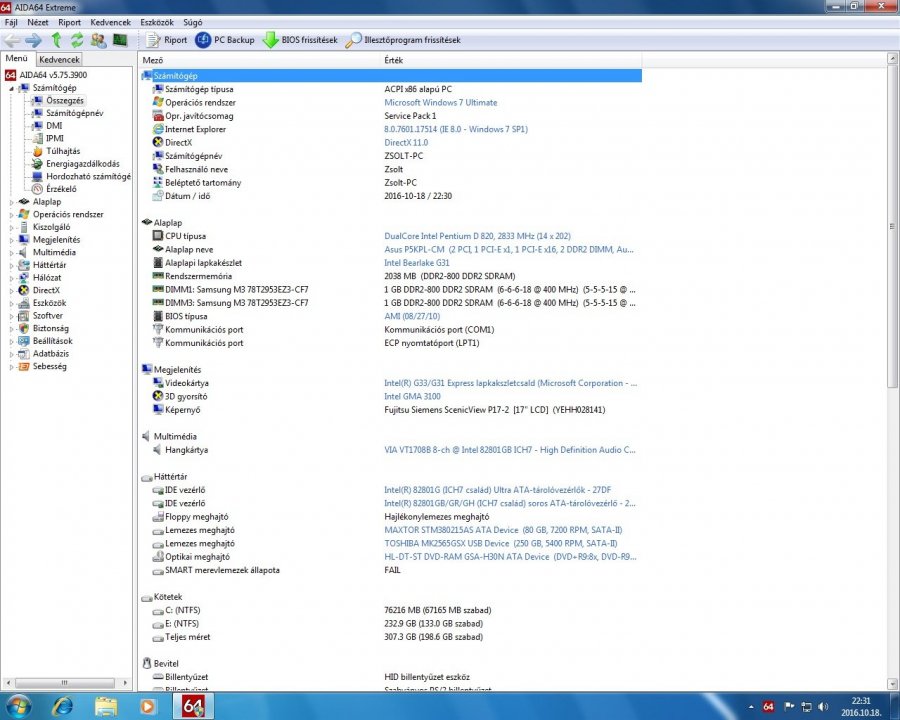This screenshot has height=720, width=900.
Task: Open the Windows Start button
Action: pos(17,706)
